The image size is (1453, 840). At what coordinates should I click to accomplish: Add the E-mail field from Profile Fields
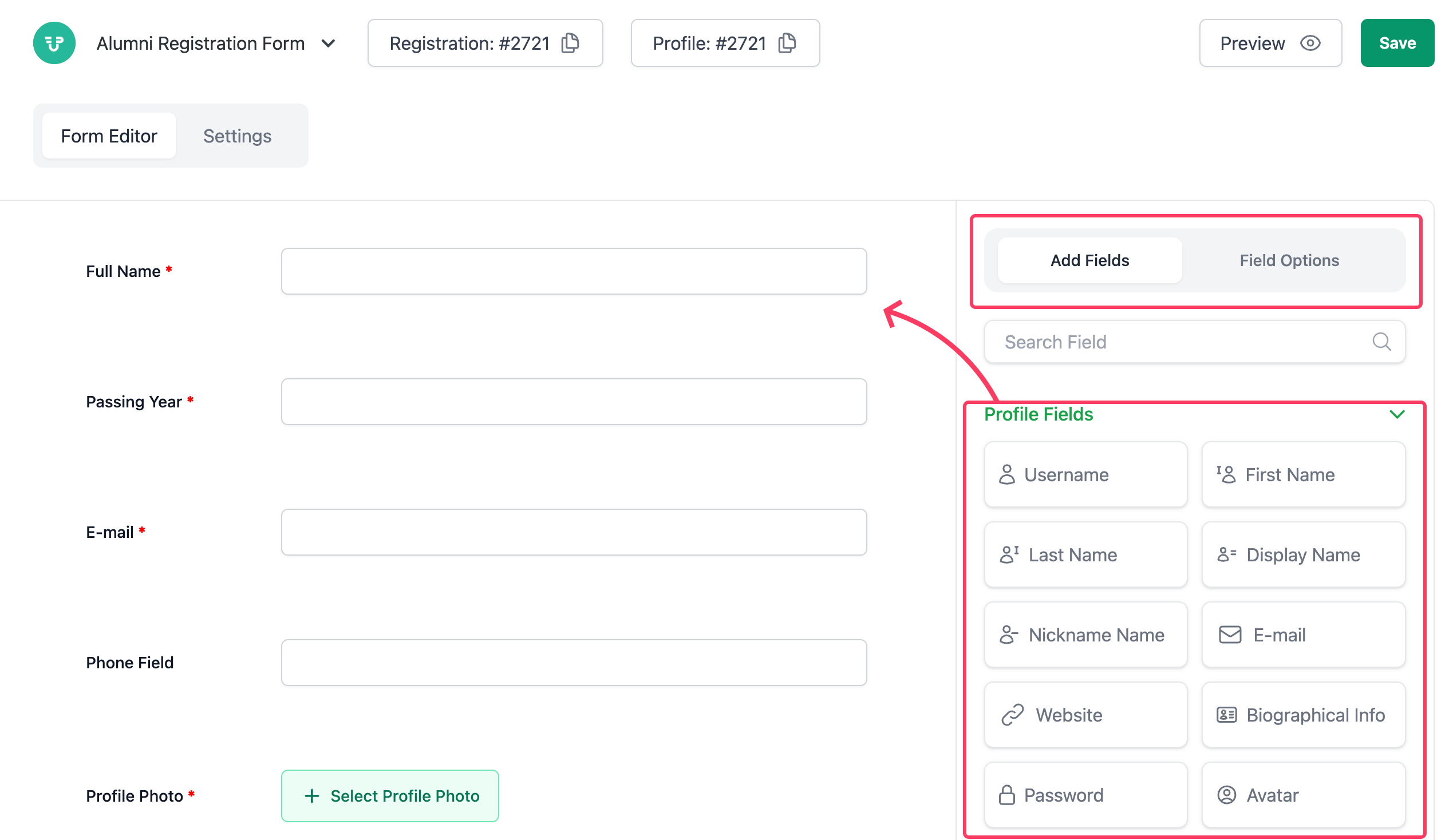[x=1303, y=635]
